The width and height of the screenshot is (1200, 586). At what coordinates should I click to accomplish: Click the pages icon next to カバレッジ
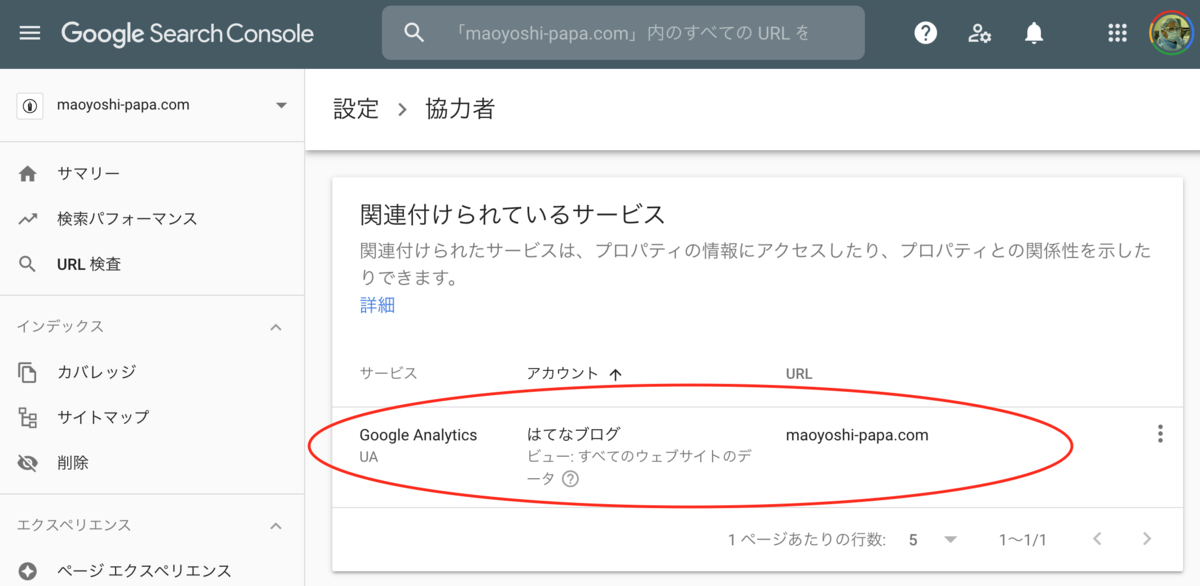[28, 372]
